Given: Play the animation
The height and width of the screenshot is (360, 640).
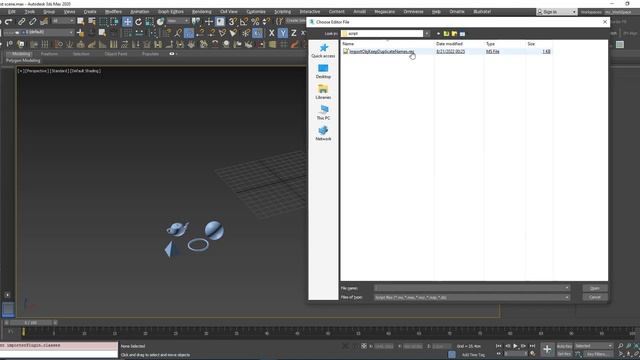Looking at the screenshot, I should pyautogui.click(x=515, y=346).
